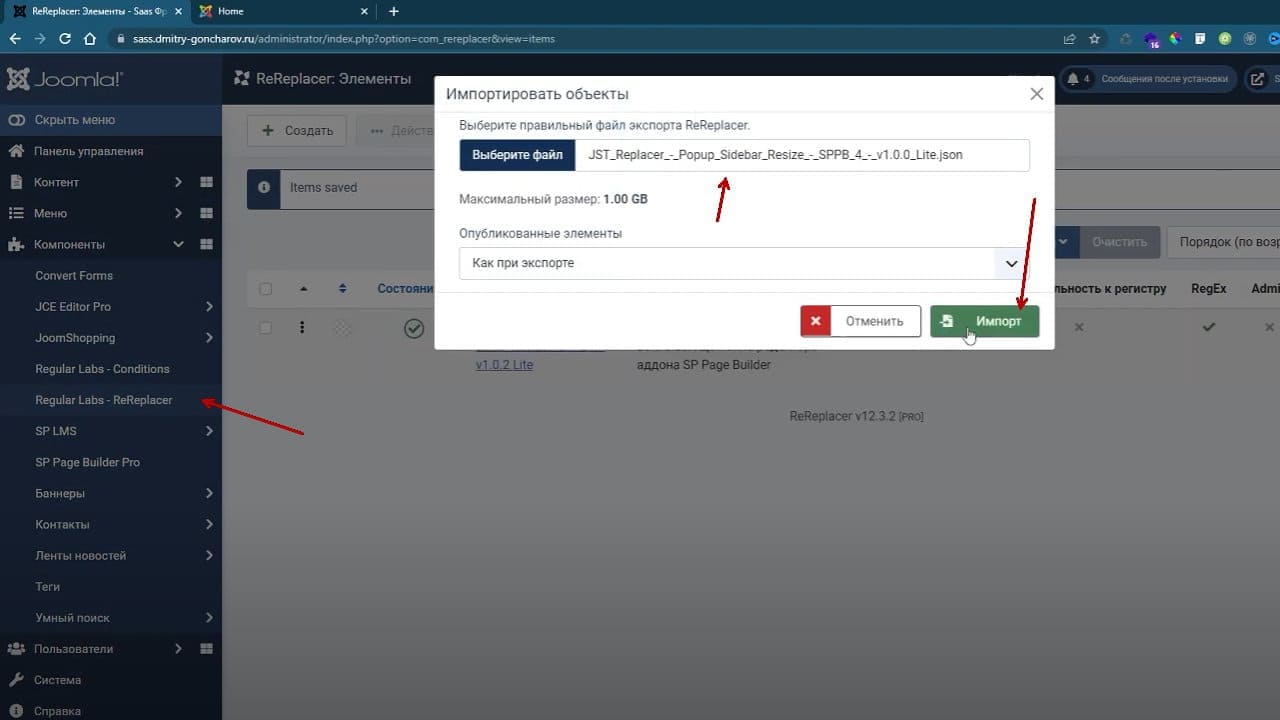Open the v1.0.2 Lite item link
This screenshot has height=720, width=1280.
click(x=504, y=365)
